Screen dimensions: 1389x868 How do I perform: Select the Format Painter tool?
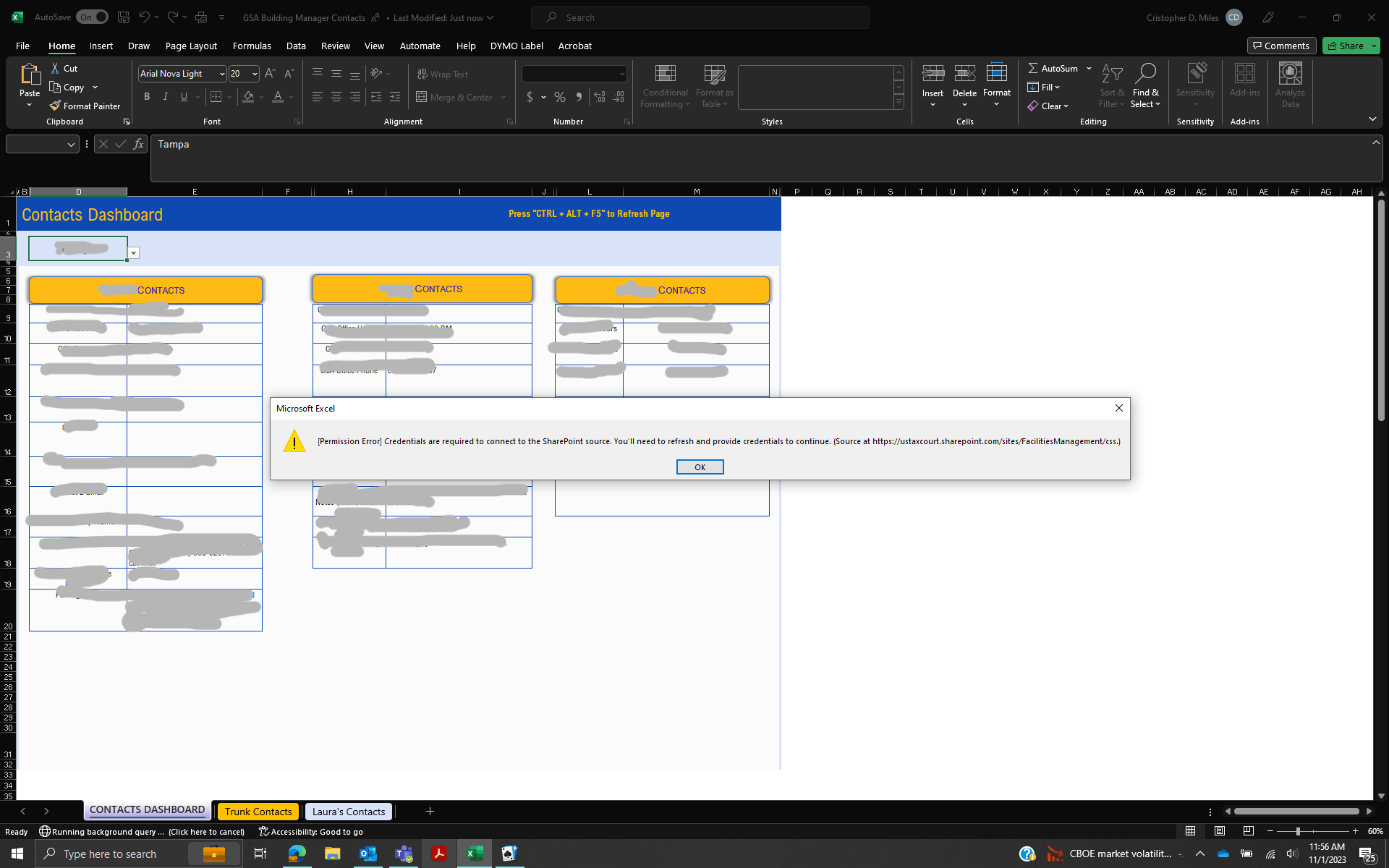(x=85, y=106)
